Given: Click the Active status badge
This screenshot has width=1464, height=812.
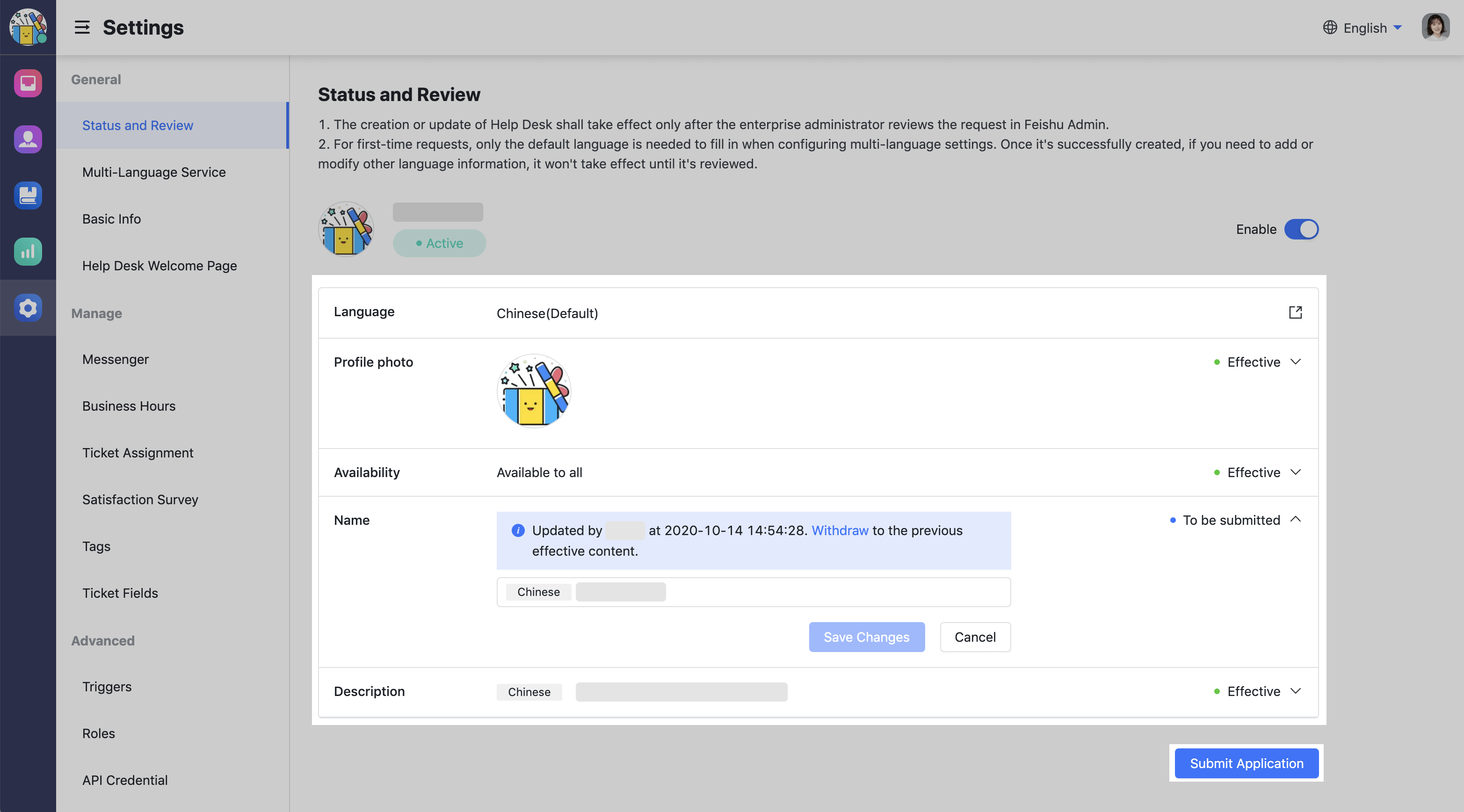Looking at the screenshot, I should (439, 243).
